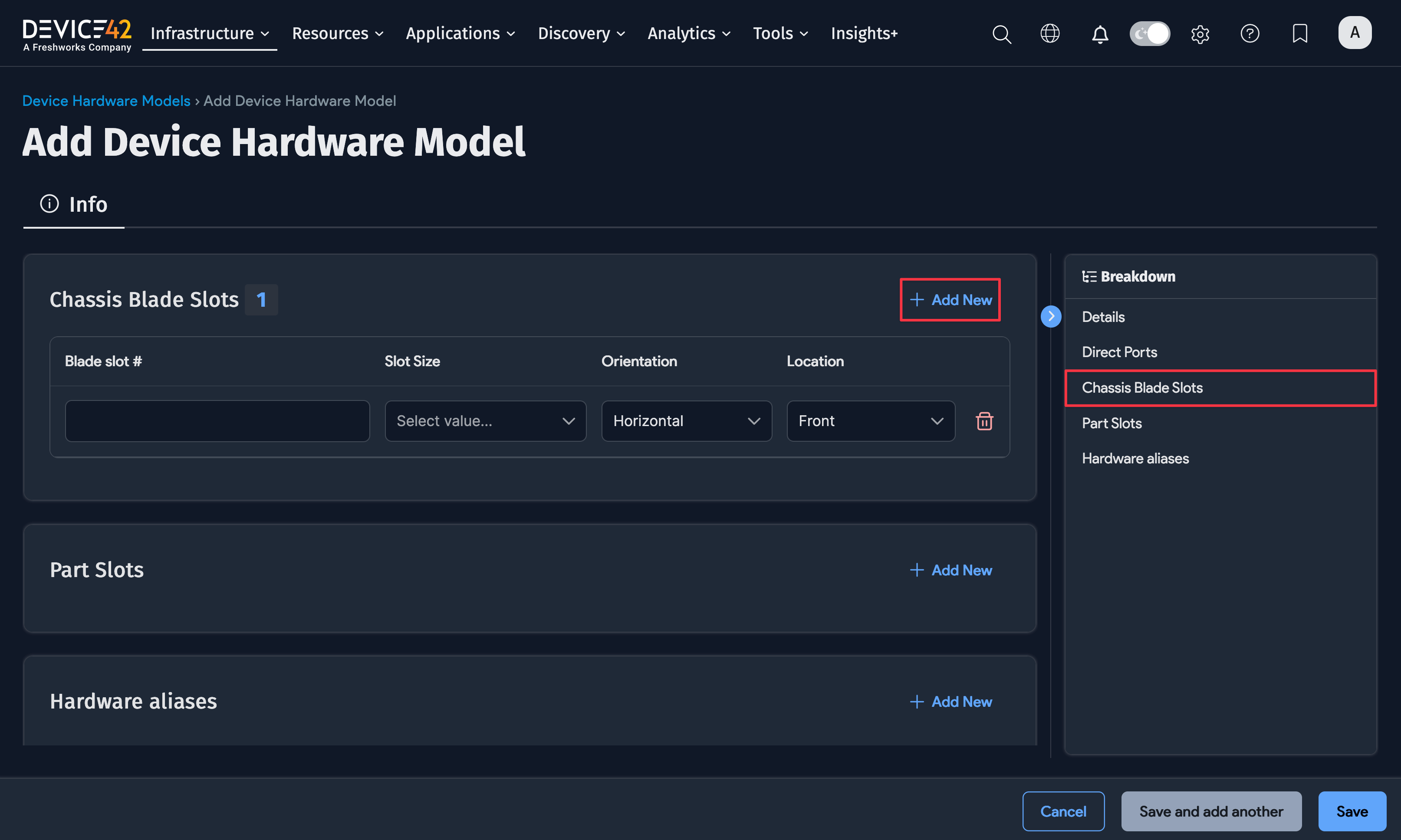Viewport: 1401px width, 840px height.
Task: Open the user avatar menu
Action: pyautogui.click(x=1355, y=32)
